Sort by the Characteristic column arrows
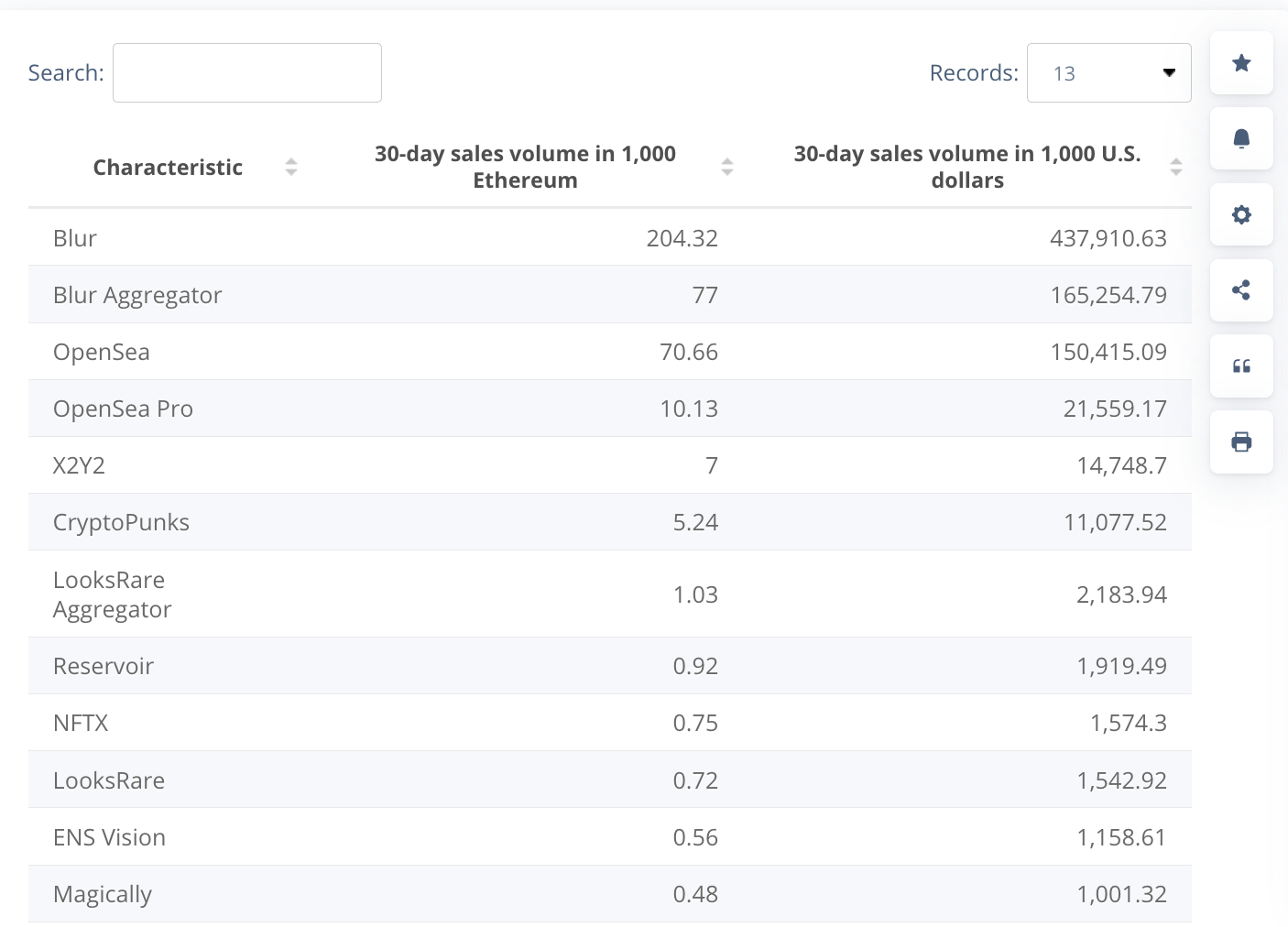 pyautogui.click(x=291, y=167)
